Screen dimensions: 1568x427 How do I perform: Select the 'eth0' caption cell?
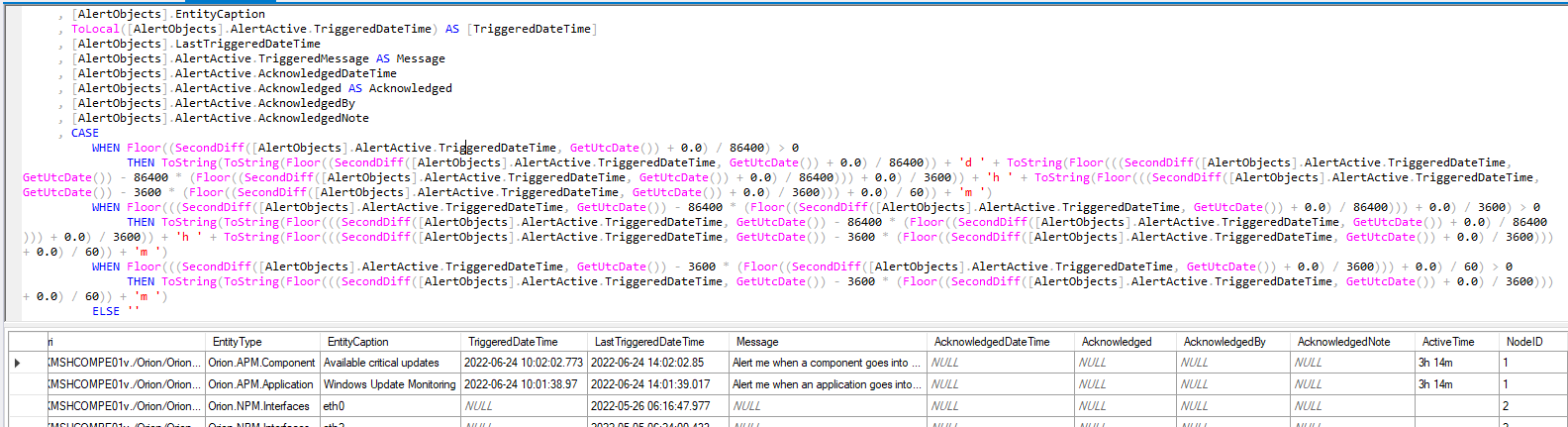coord(390,406)
